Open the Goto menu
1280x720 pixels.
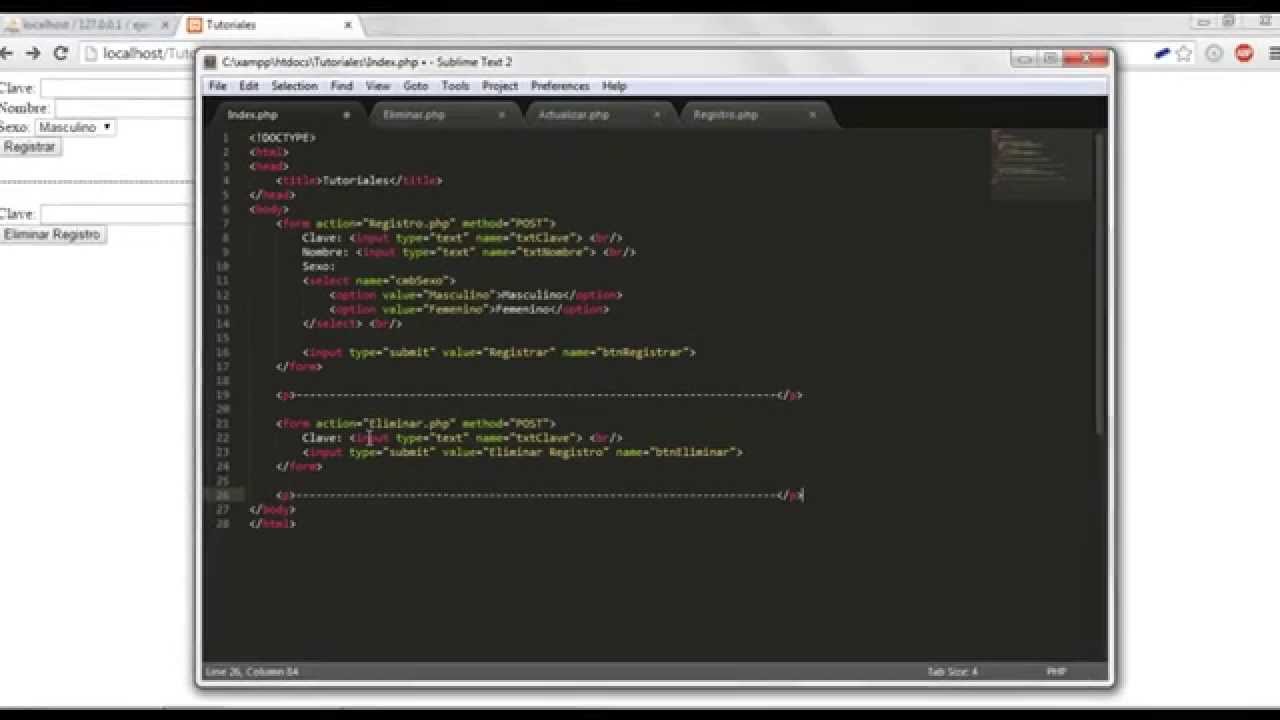(416, 86)
